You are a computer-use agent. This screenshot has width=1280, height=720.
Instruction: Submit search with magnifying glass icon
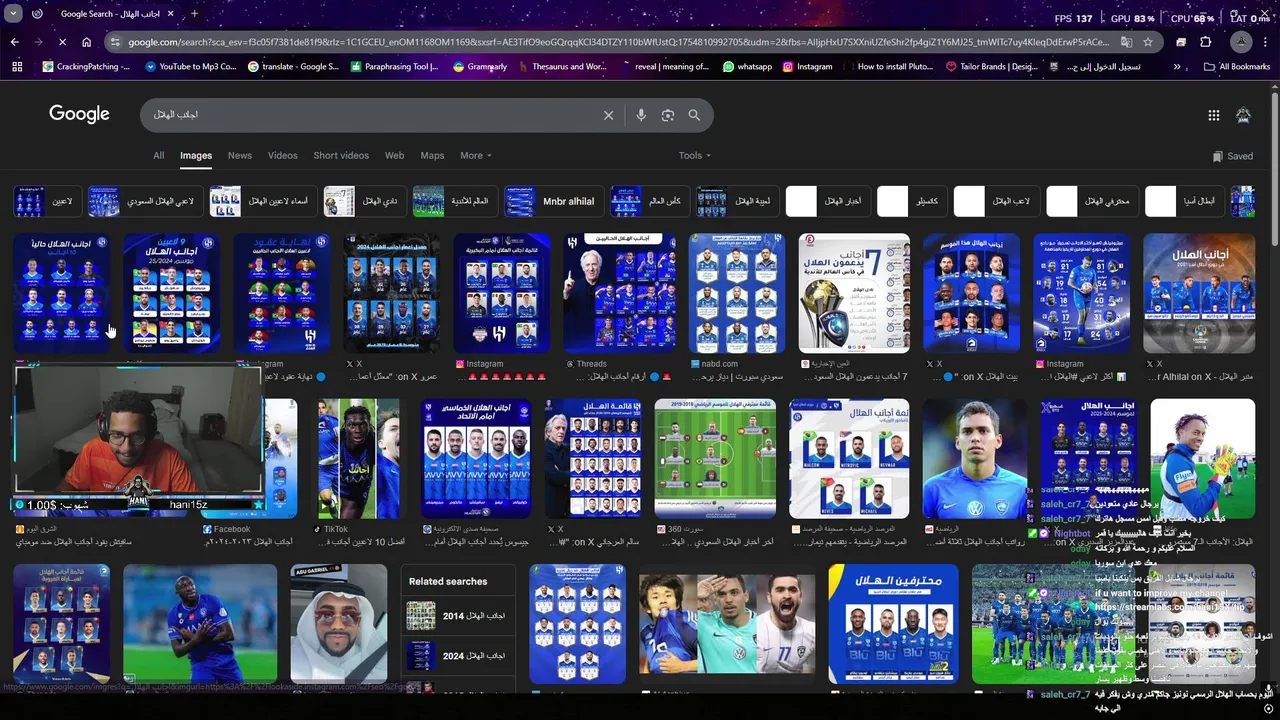click(694, 115)
